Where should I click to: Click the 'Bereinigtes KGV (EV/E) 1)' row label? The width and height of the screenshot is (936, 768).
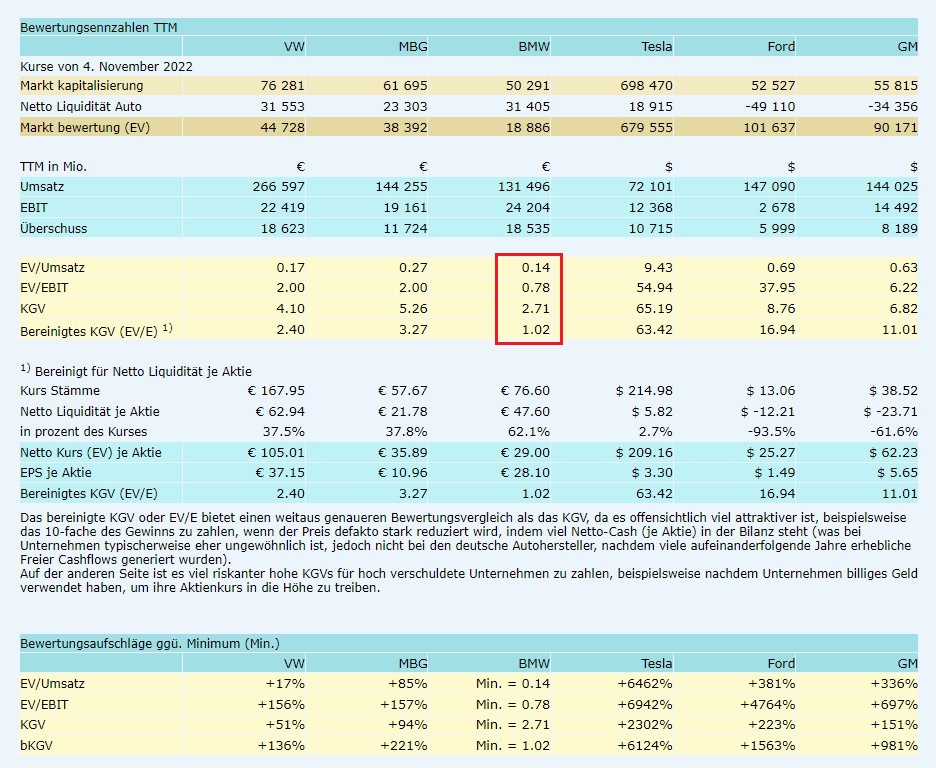pos(96,330)
